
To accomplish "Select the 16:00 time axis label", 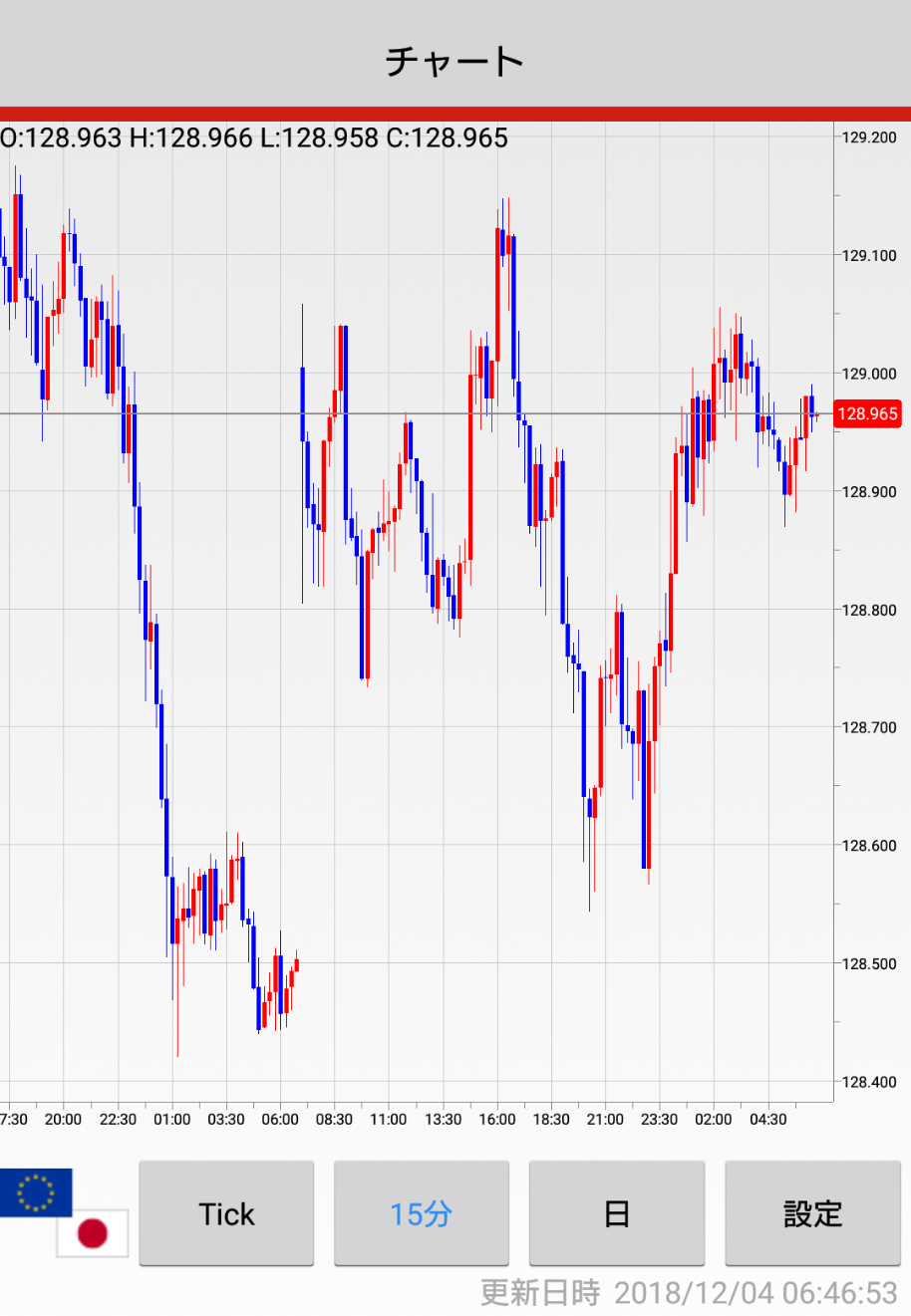I will click(x=496, y=1120).
